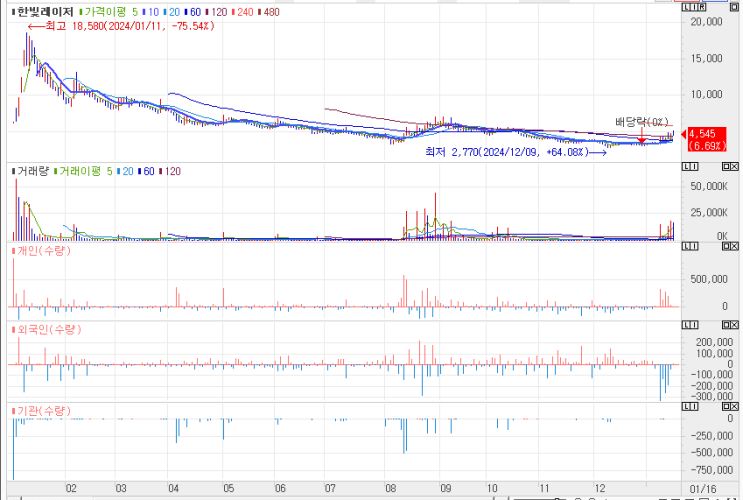The width and height of the screenshot is (743, 500).
Task: Toggle the L button on the price chart panel
Action: coord(685,8)
